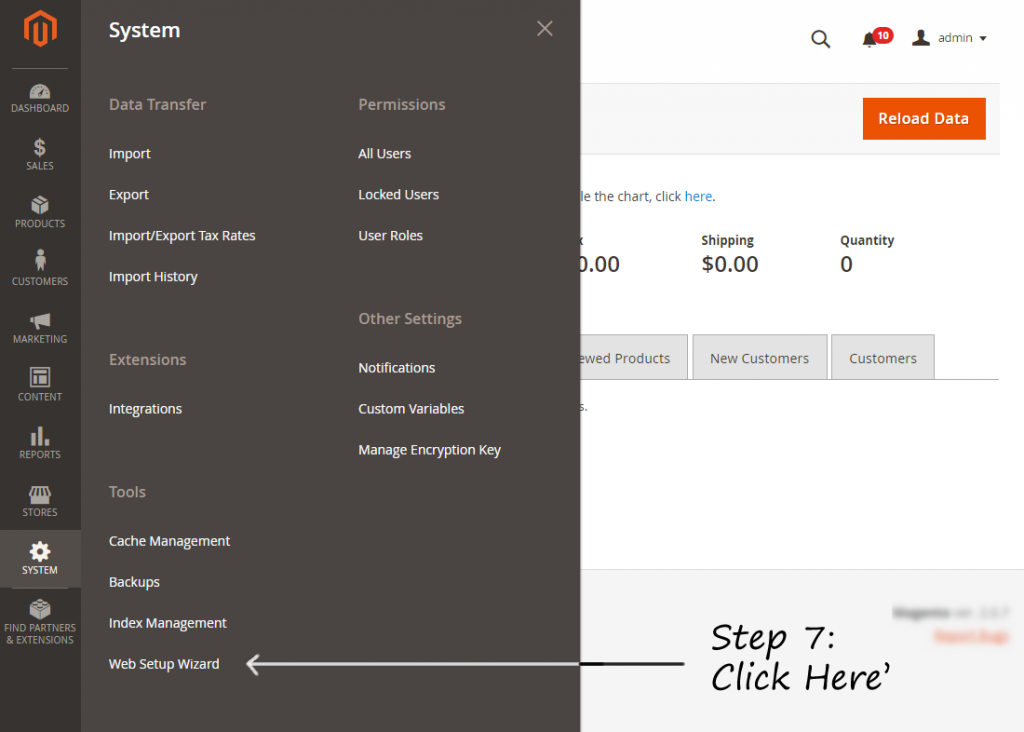Image resolution: width=1024 pixels, height=732 pixels.
Task: Open the Marketing sidebar menu
Action: 40,328
